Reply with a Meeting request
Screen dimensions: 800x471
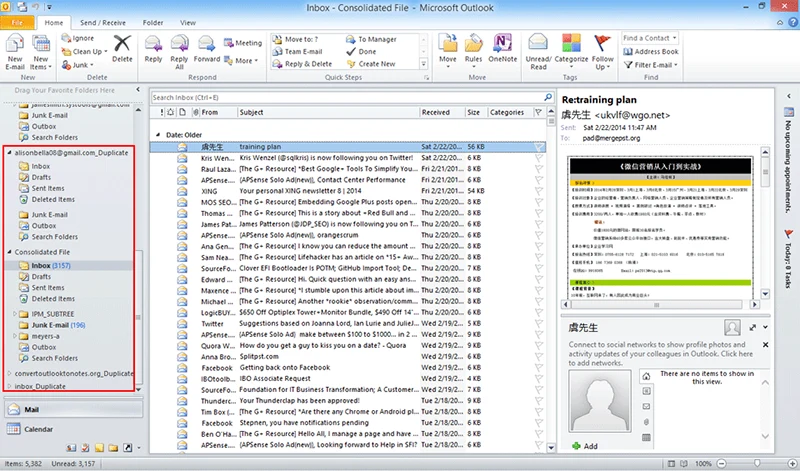(243, 43)
